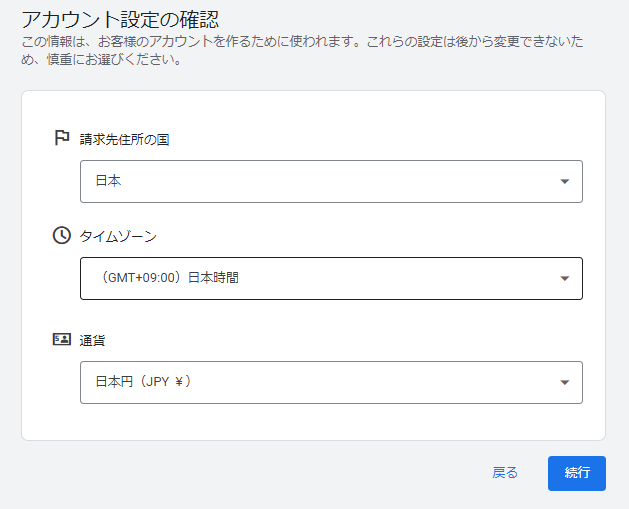Click the blue 続行 button
This screenshot has height=509, width=629.
576,473
